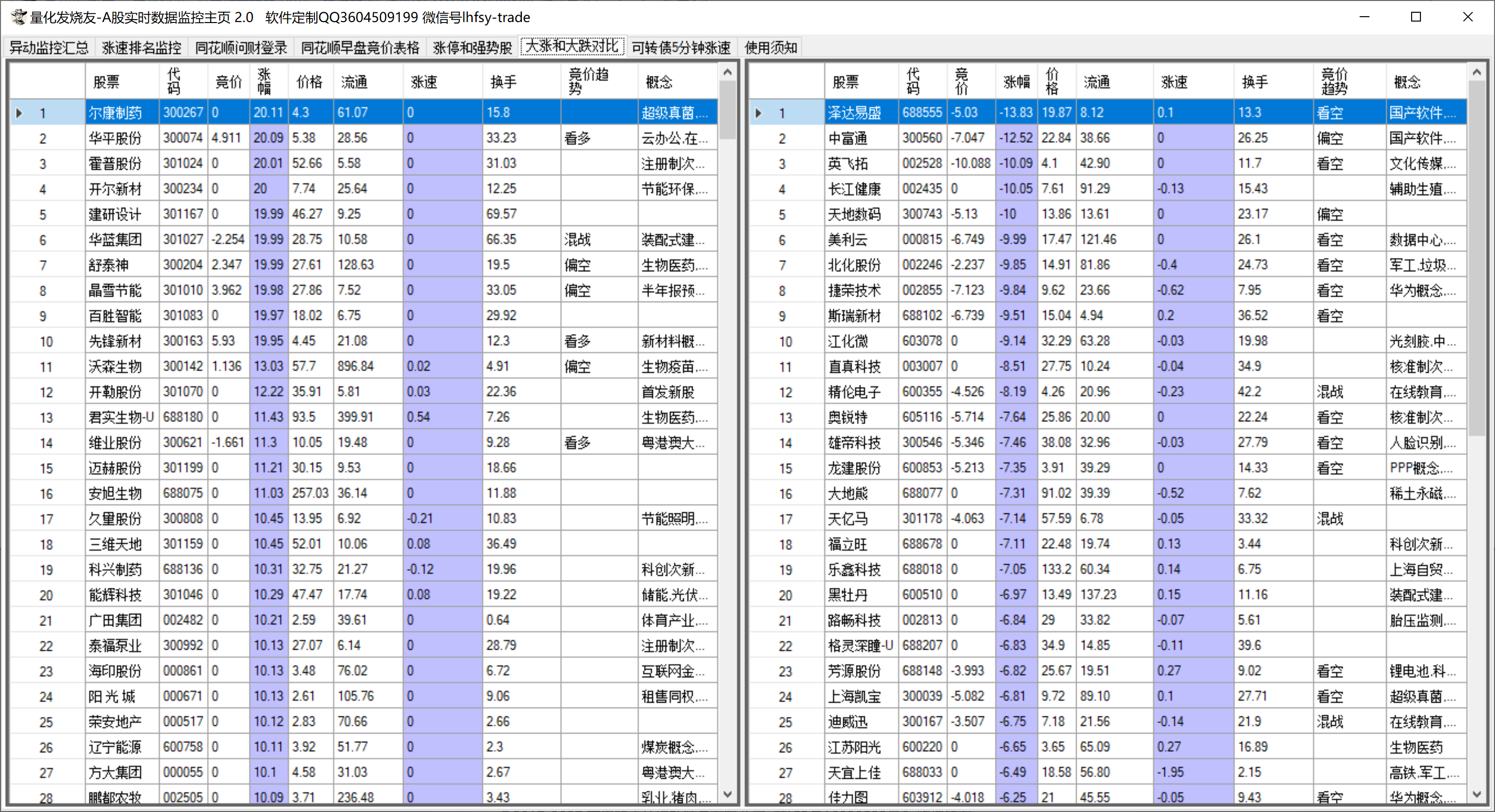Sort right table by 股票 header
Viewport: 1495px width, 812px height.
coord(861,82)
